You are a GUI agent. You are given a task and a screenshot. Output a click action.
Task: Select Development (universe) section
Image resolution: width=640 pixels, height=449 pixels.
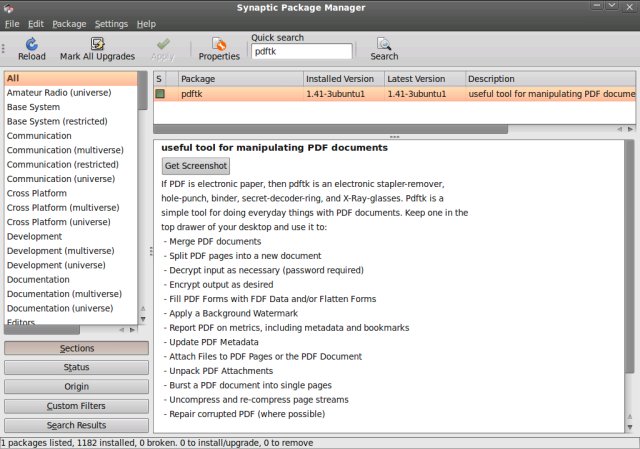pos(71,265)
